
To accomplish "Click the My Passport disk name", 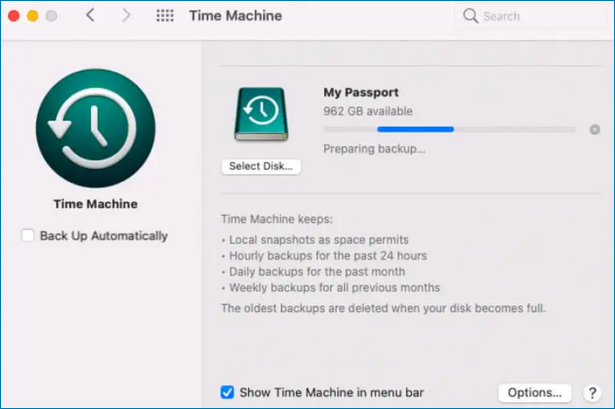I will [x=359, y=91].
